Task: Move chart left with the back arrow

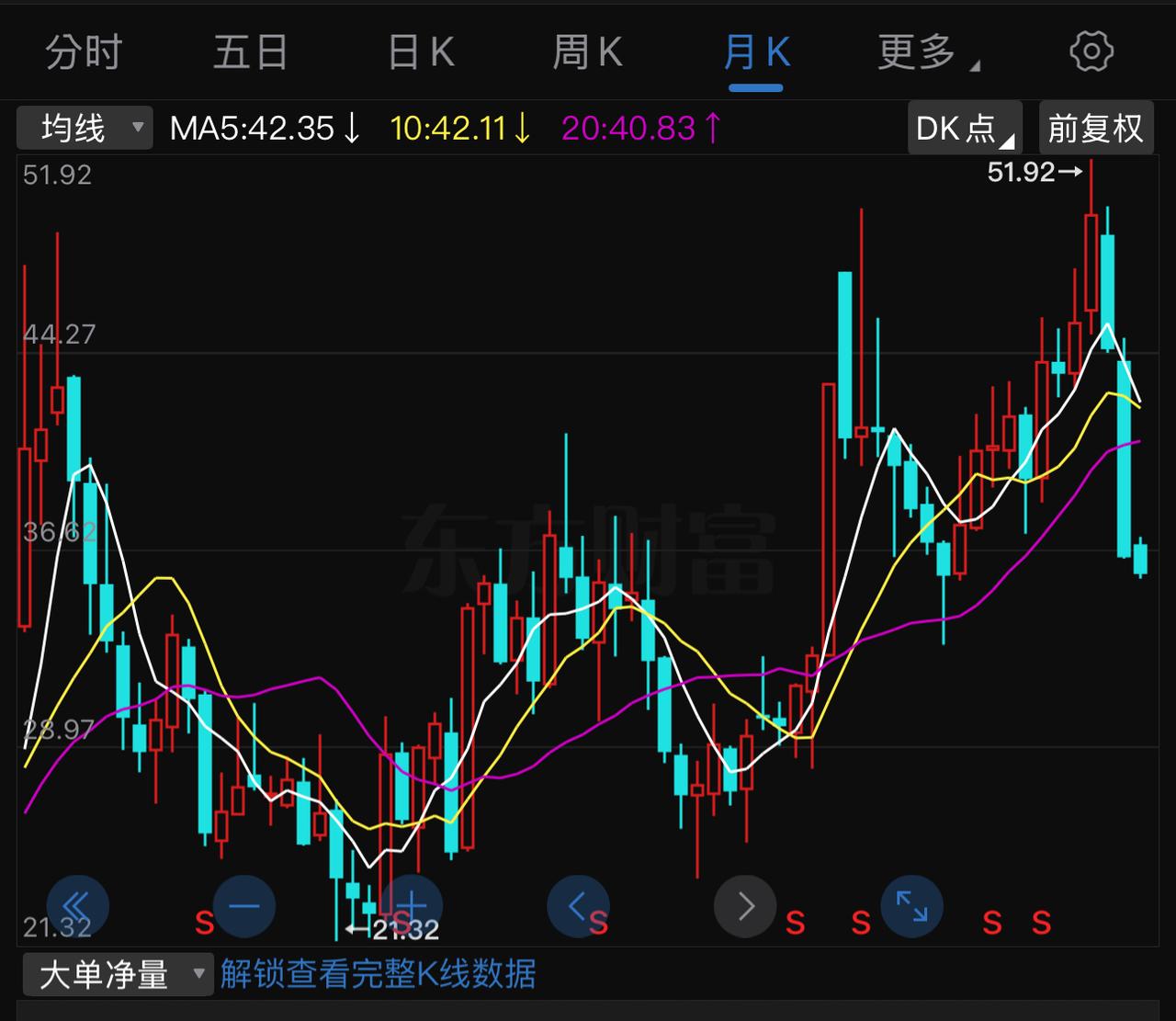Action: pyautogui.click(x=578, y=907)
